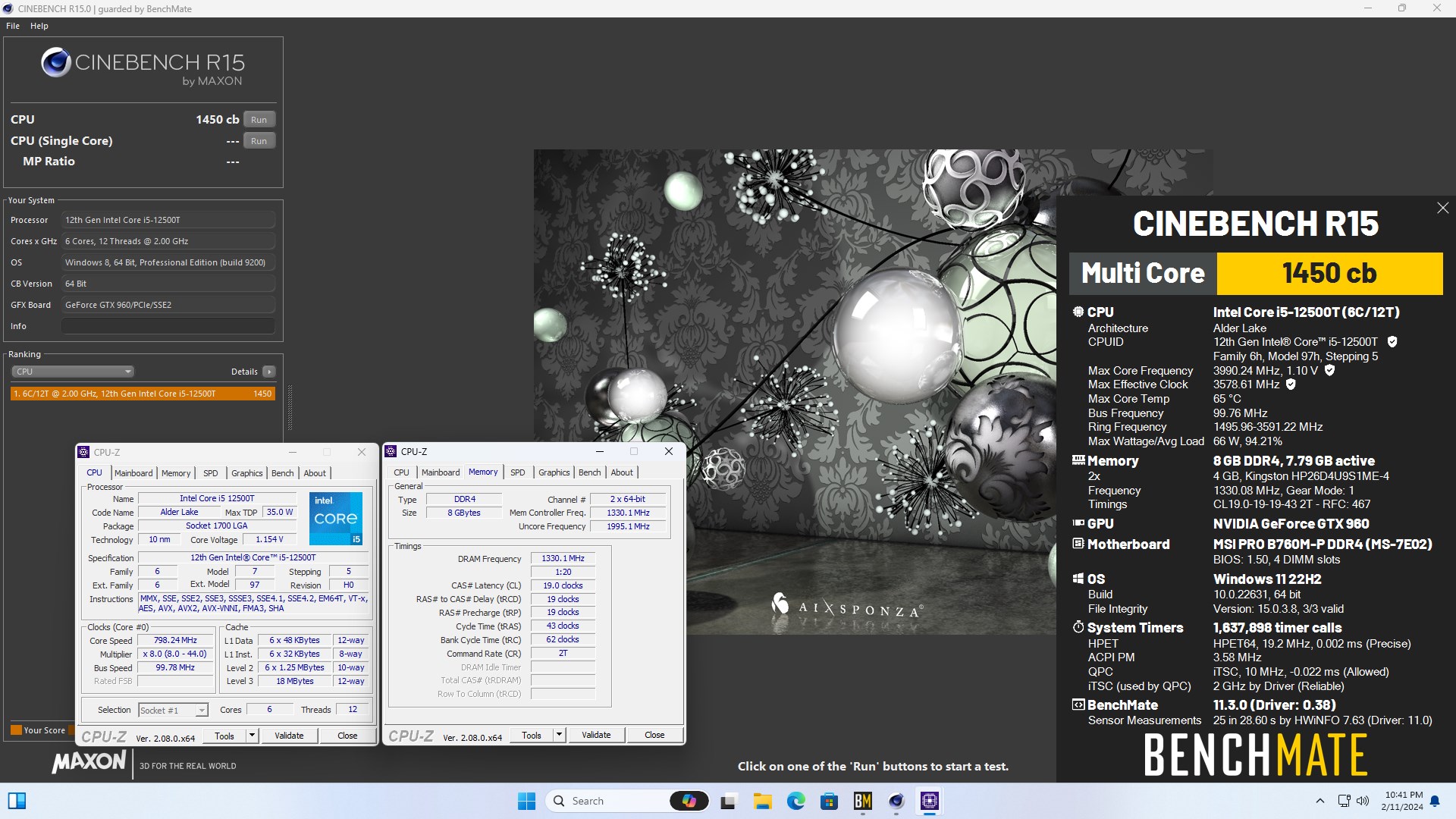The width and height of the screenshot is (1456, 819).
Task: Click the Info input field in Your System
Action: pos(168,326)
